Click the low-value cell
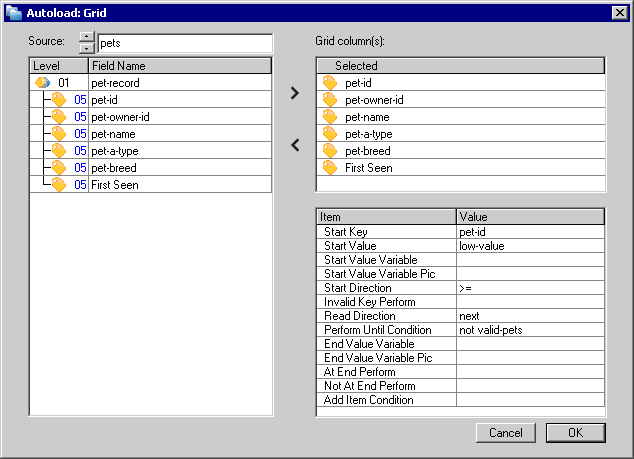634x459 pixels. pyautogui.click(x=530, y=246)
